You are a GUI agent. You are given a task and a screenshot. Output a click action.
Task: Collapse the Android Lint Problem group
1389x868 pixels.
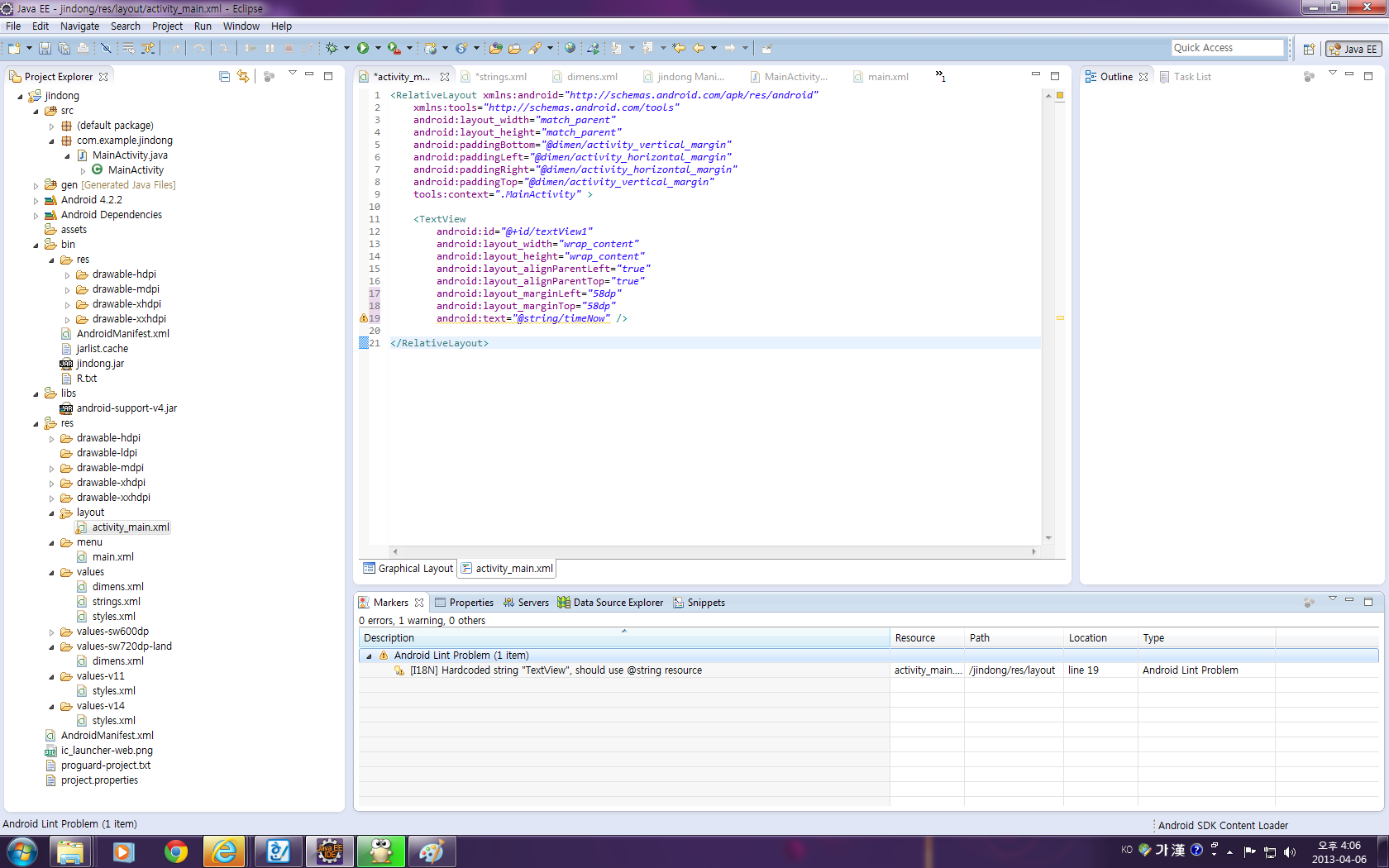[x=369, y=656]
